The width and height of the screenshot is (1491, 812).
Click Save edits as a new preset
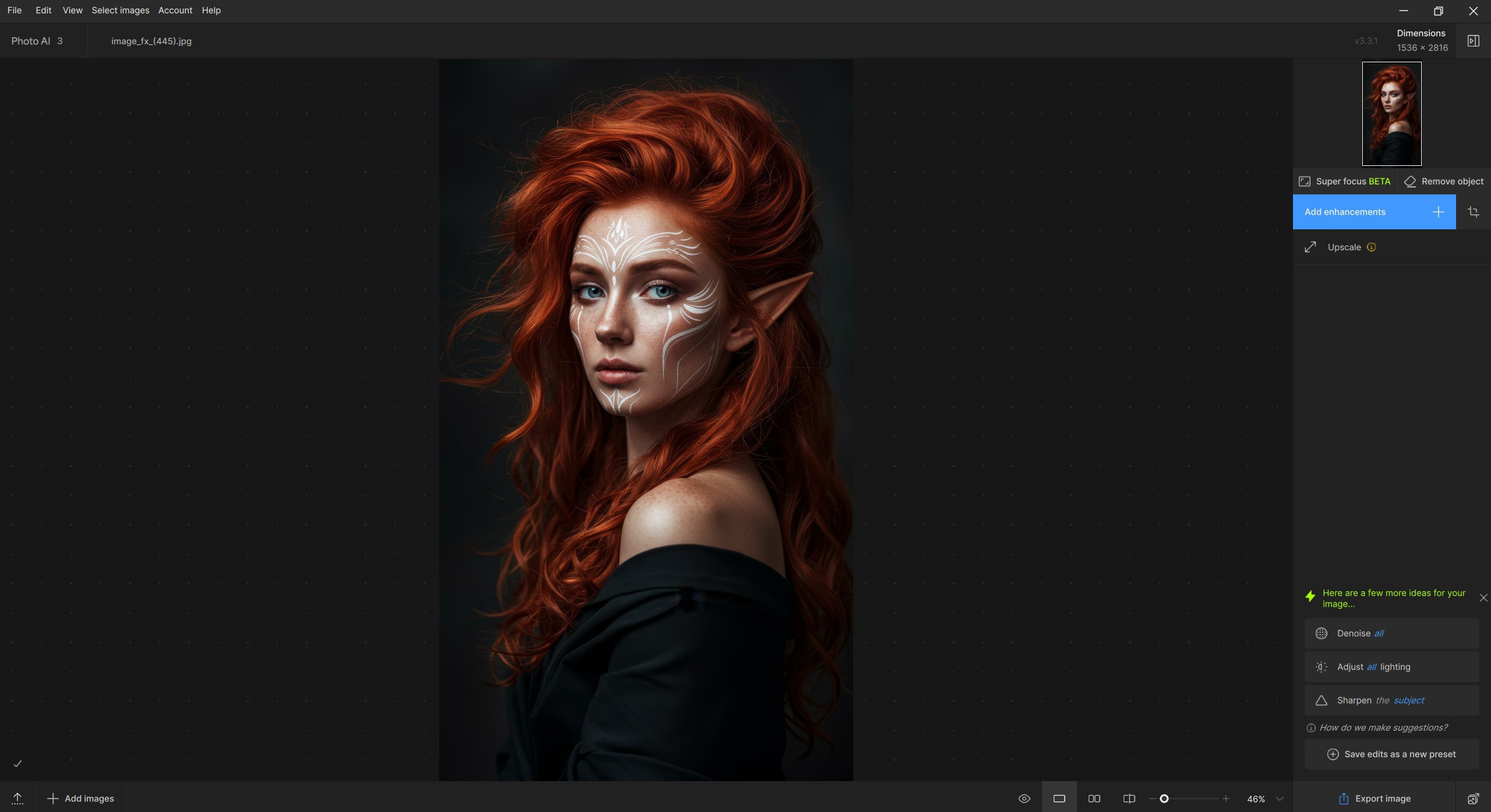tap(1391, 754)
